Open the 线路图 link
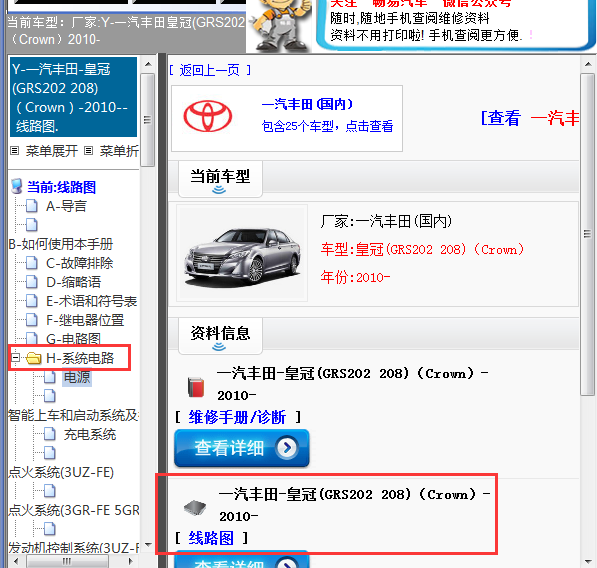This screenshot has height=568, width=597. click(x=211, y=538)
